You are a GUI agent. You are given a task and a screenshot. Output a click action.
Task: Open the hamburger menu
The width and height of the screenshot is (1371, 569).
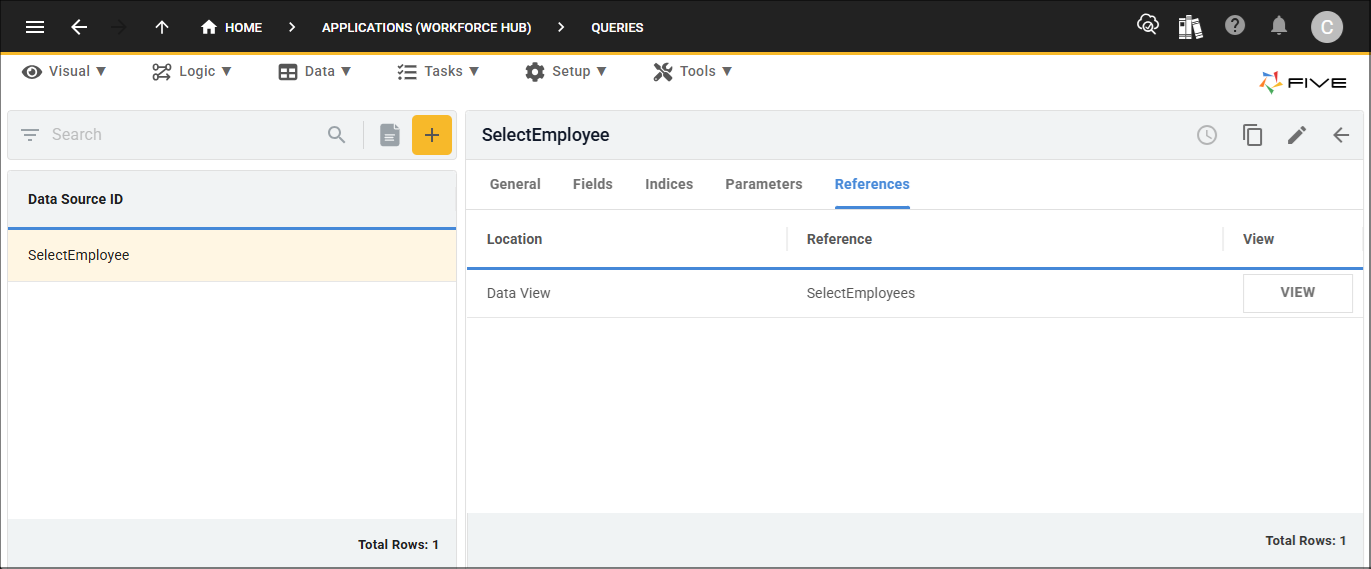tap(35, 27)
